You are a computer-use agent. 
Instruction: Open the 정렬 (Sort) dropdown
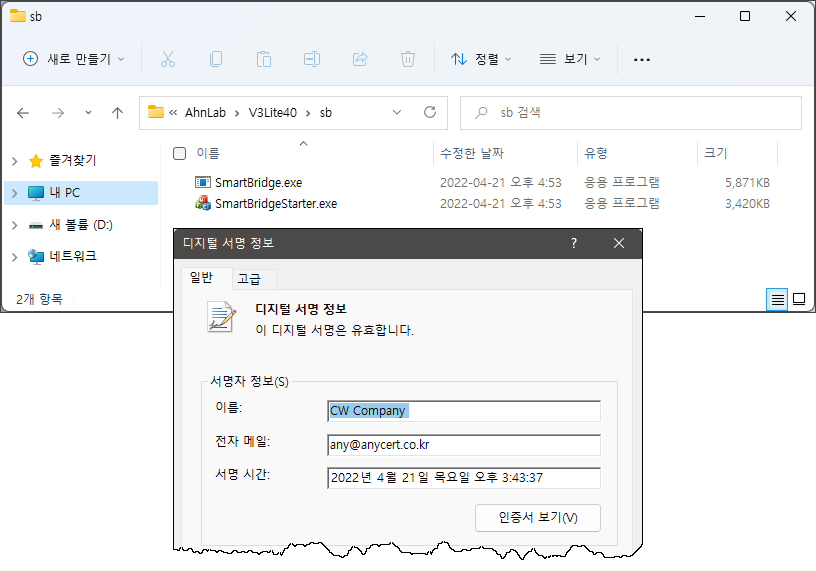click(481, 59)
